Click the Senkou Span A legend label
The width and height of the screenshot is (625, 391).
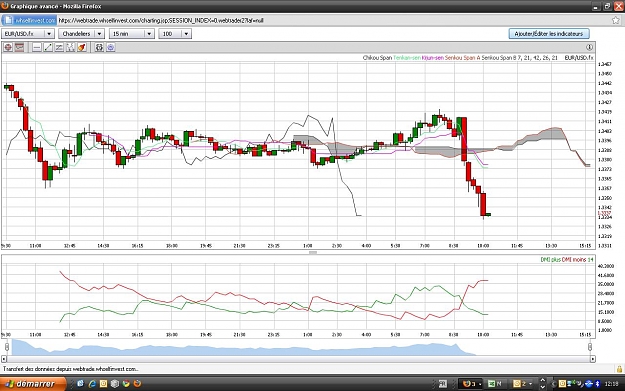point(462,58)
